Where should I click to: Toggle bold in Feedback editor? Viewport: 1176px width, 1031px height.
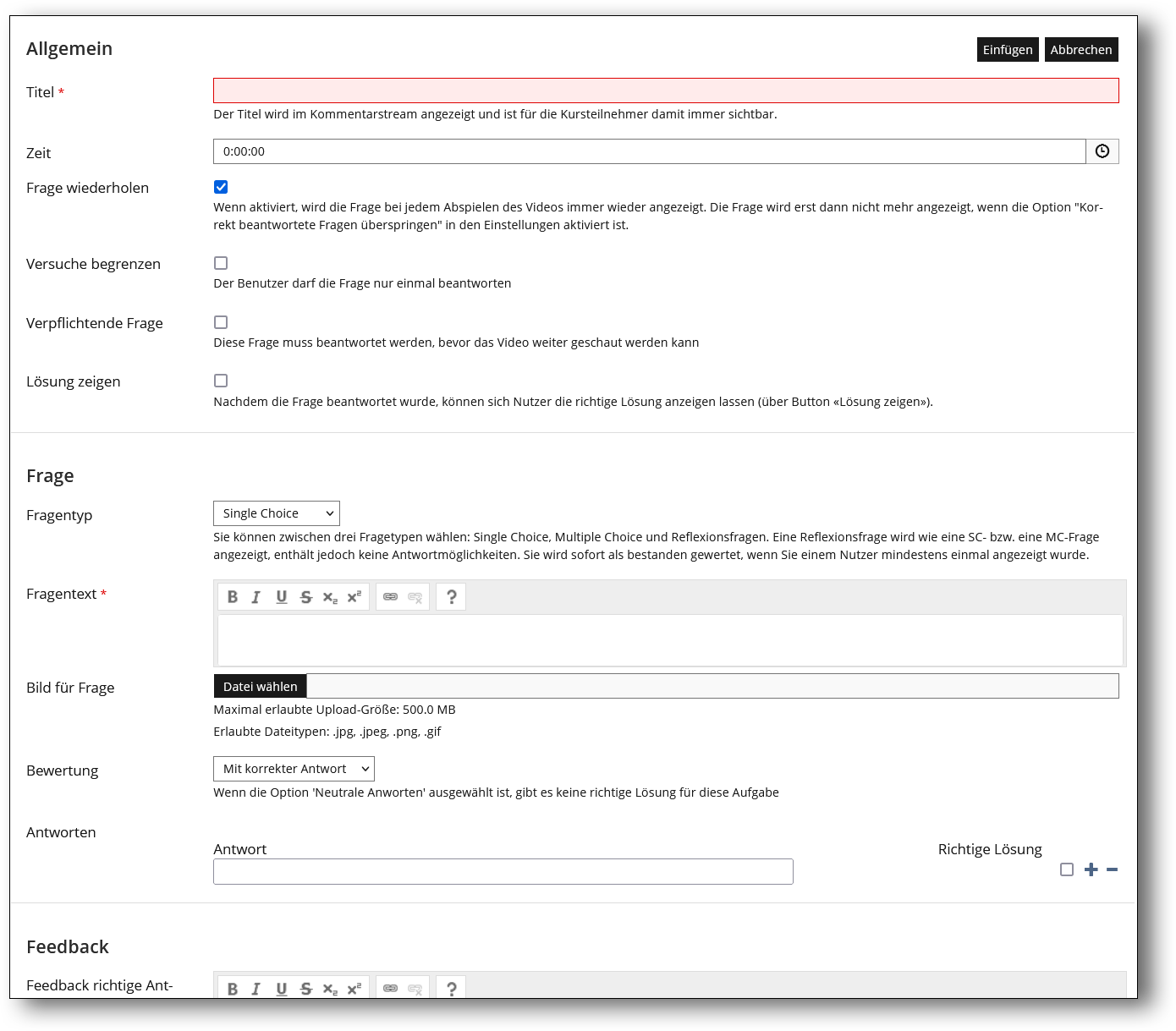(x=233, y=989)
